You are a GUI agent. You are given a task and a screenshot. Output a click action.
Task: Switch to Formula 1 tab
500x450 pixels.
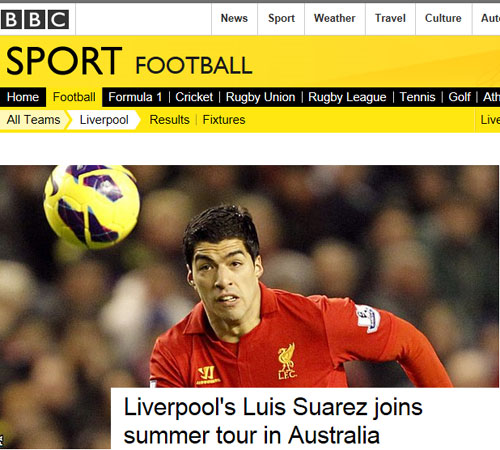[x=135, y=97]
